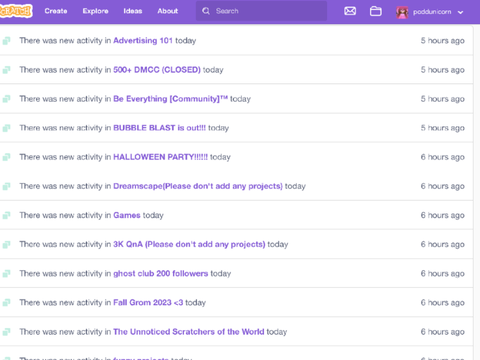
Task: Open My Stuff folder icon
Action: click(x=376, y=11)
